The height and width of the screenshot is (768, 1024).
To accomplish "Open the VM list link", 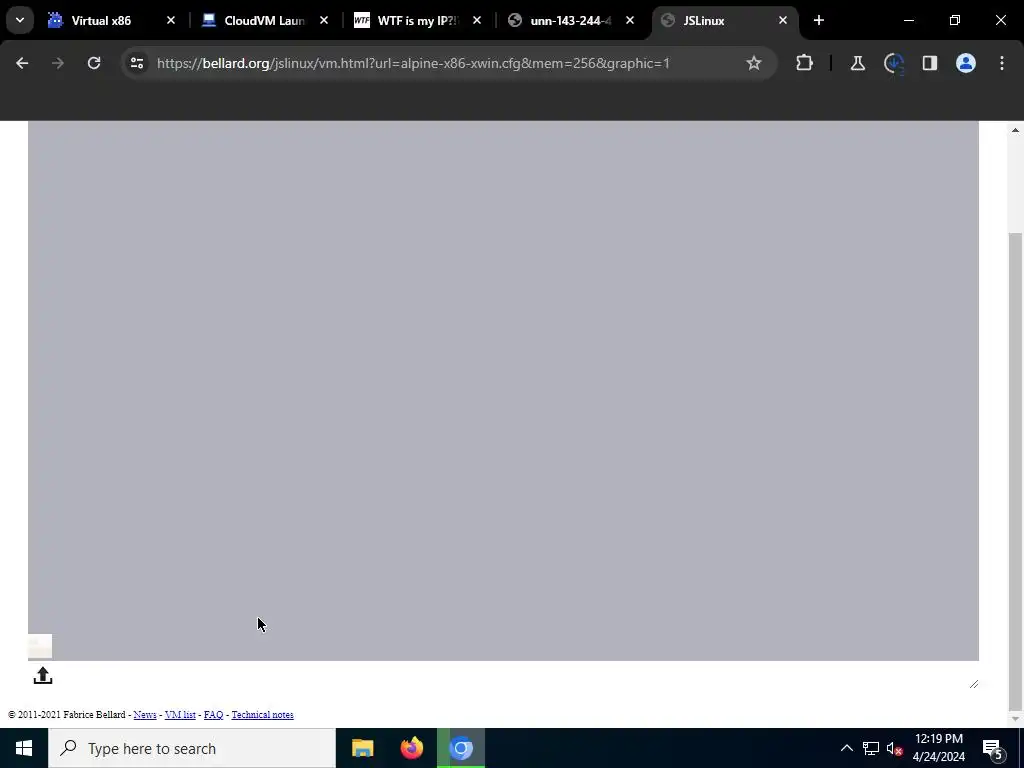I will [x=180, y=714].
